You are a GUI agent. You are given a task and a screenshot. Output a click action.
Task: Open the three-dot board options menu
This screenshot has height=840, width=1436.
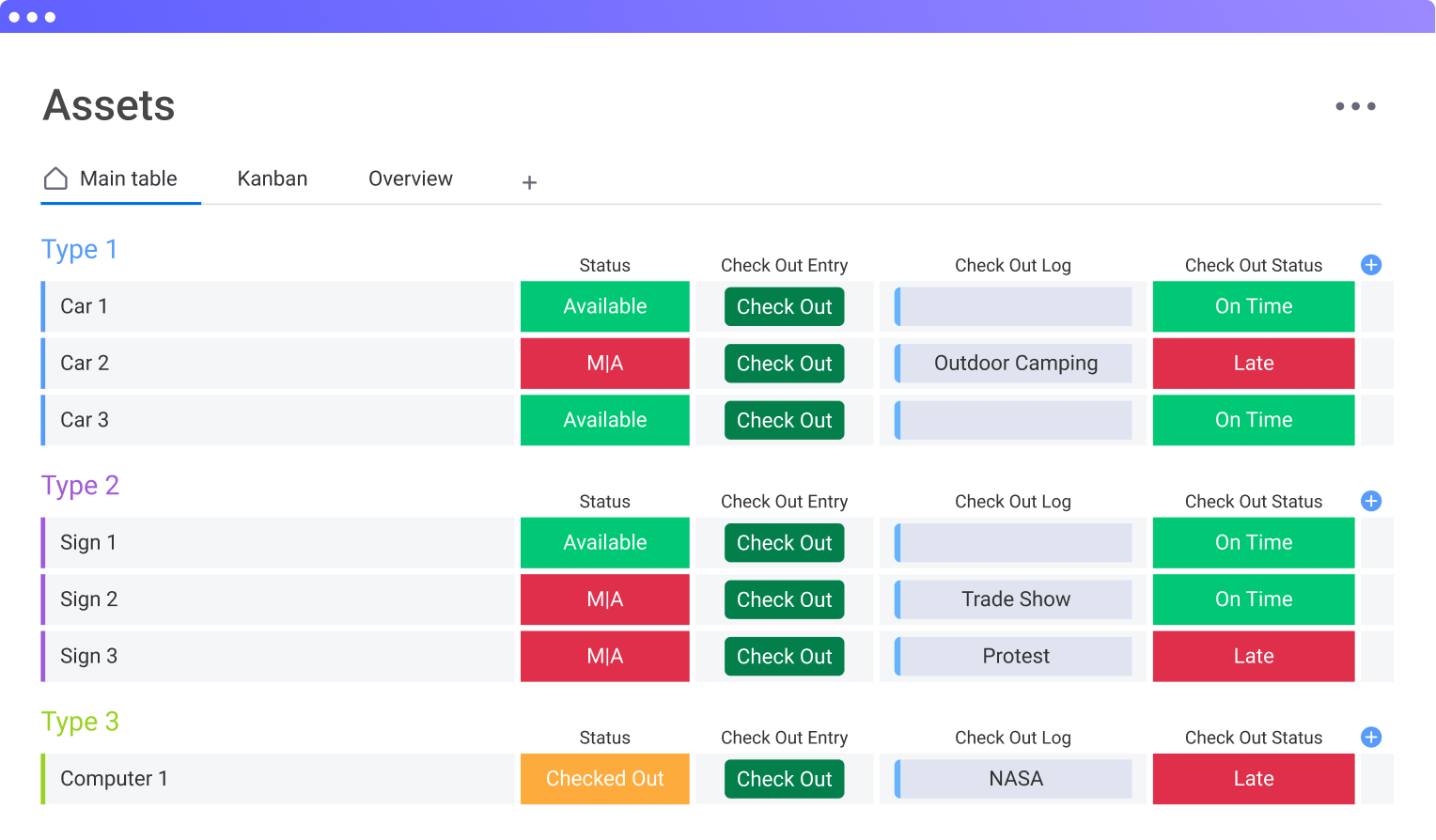pos(1355,106)
